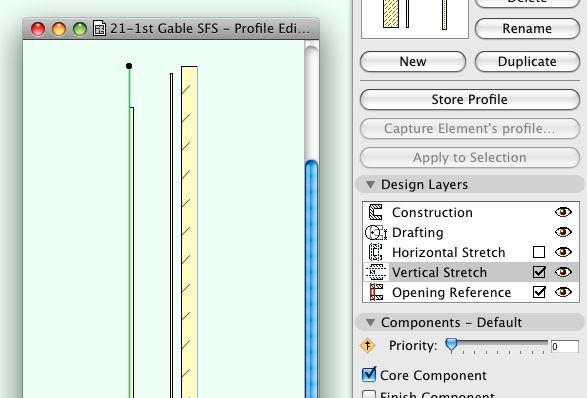
Task: Click Capture Element's profile button
Action: click(469, 128)
